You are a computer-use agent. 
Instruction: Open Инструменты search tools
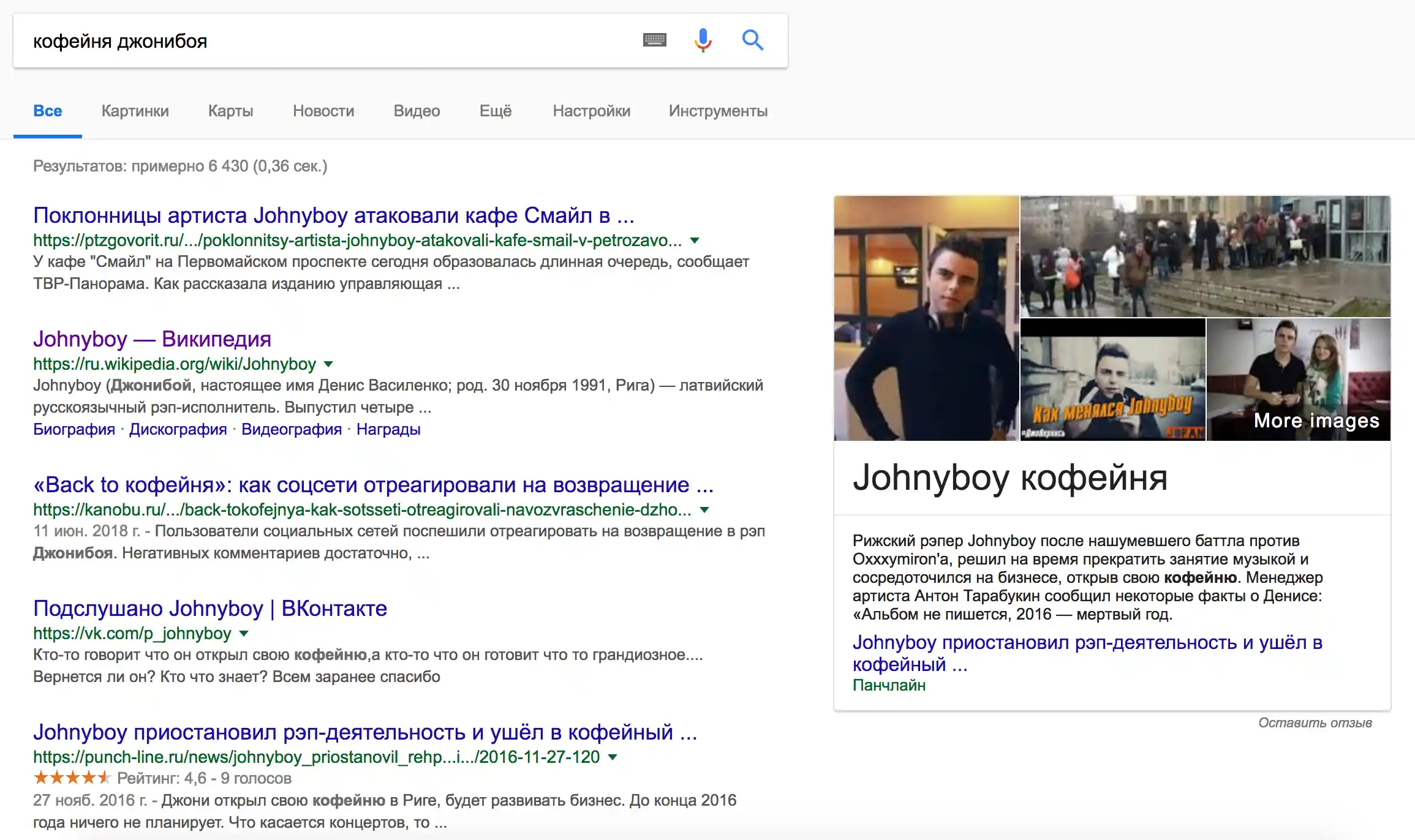(718, 111)
